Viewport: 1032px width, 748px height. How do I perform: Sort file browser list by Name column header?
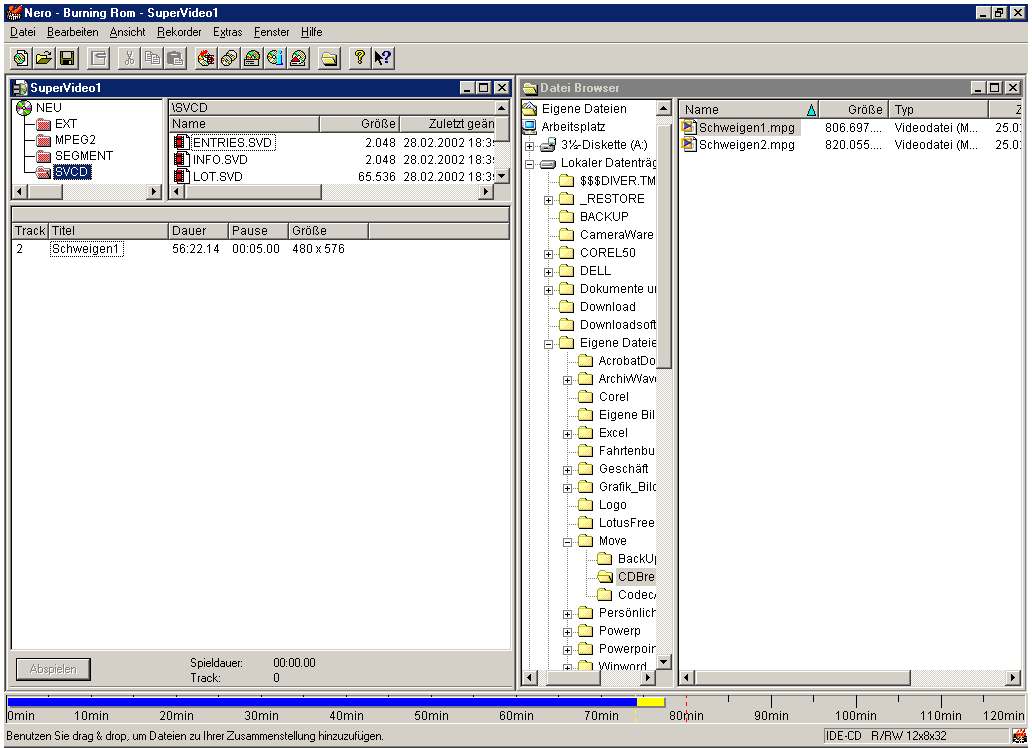[x=749, y=109]
